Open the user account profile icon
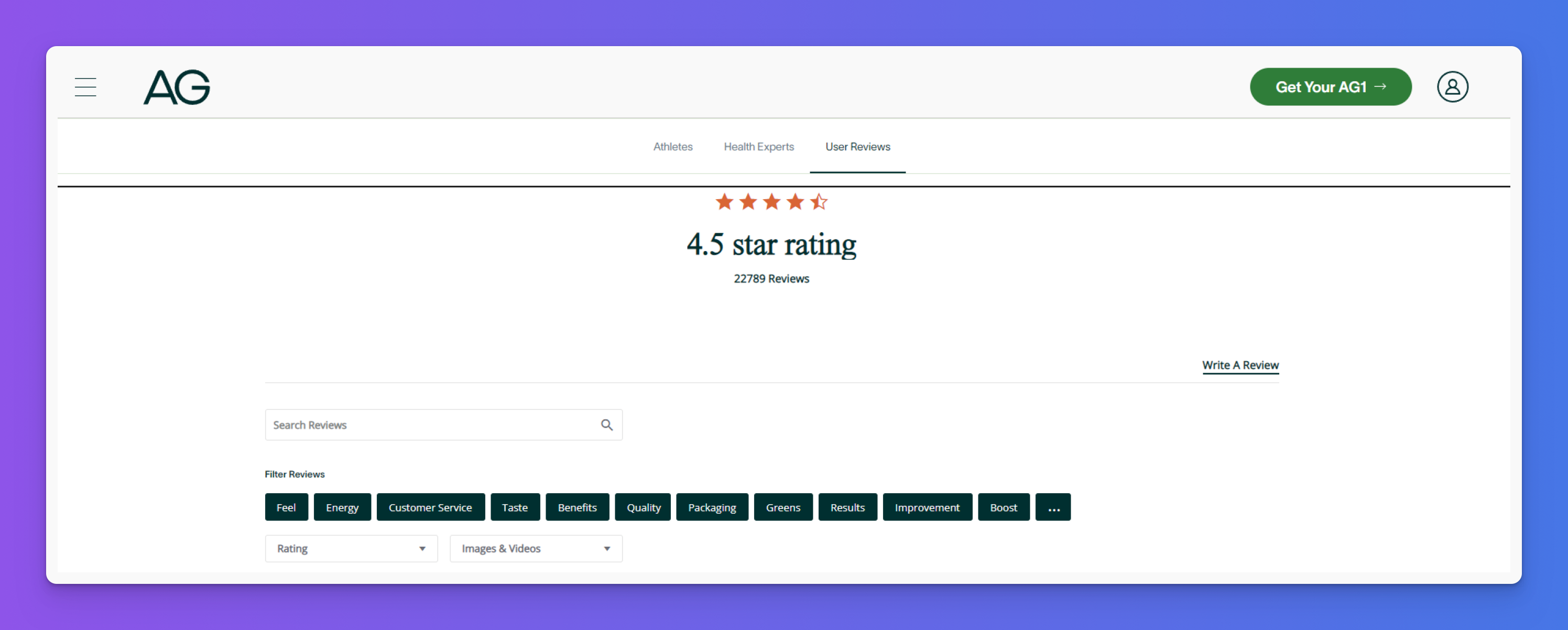This screenshot has width=1568, height=630. click(1452, 87)
